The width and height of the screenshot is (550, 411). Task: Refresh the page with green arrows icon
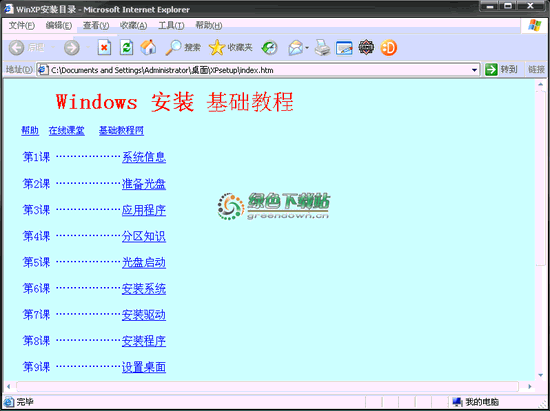click(x=126, y=48)
